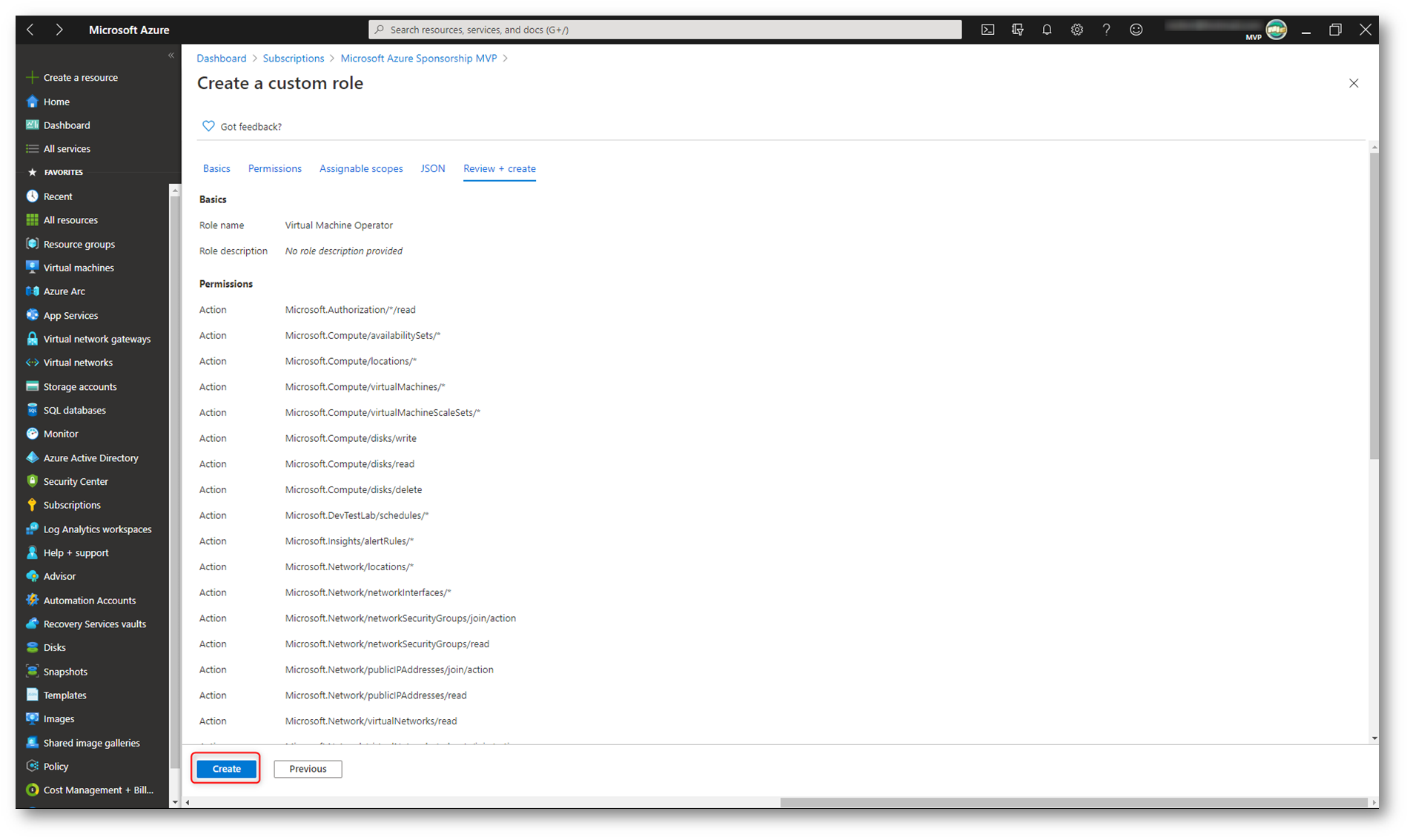Image resolution: width=1410 pixels, height=840 pixels.
Task: Click the Security Center shield icon
Action: 32,481
